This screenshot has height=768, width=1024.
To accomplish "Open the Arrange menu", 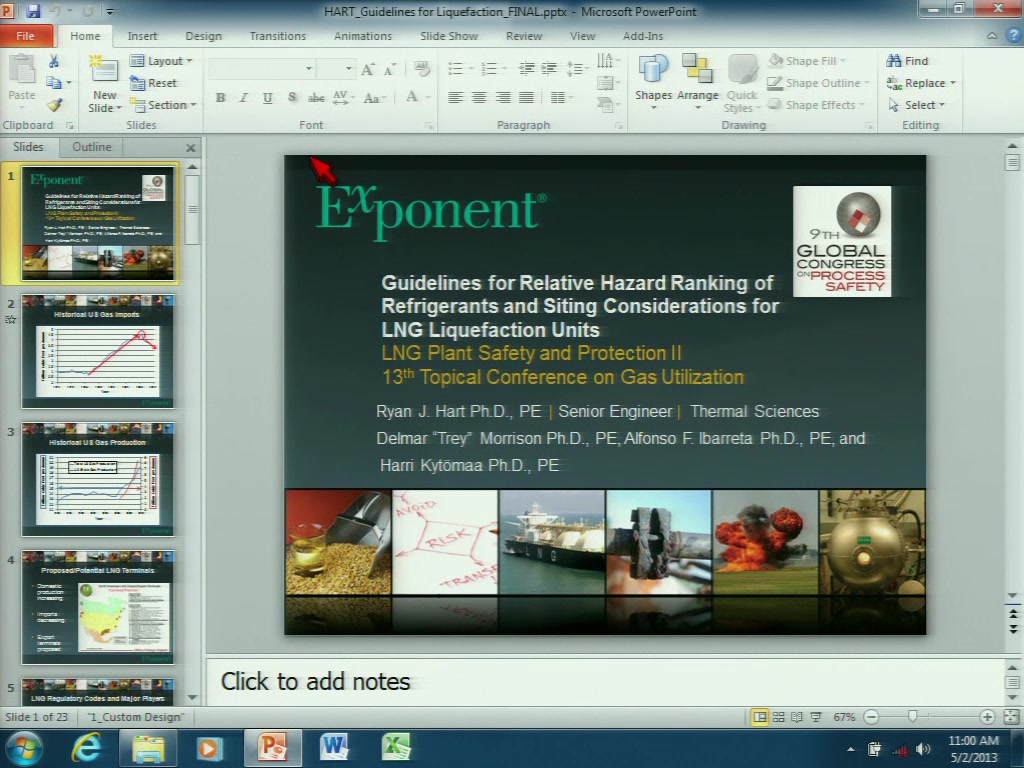I will (x=697, y=81).
